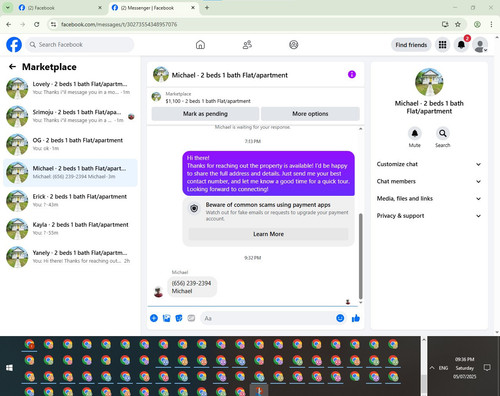Open Lovely conversation in list

click(70, 88)
